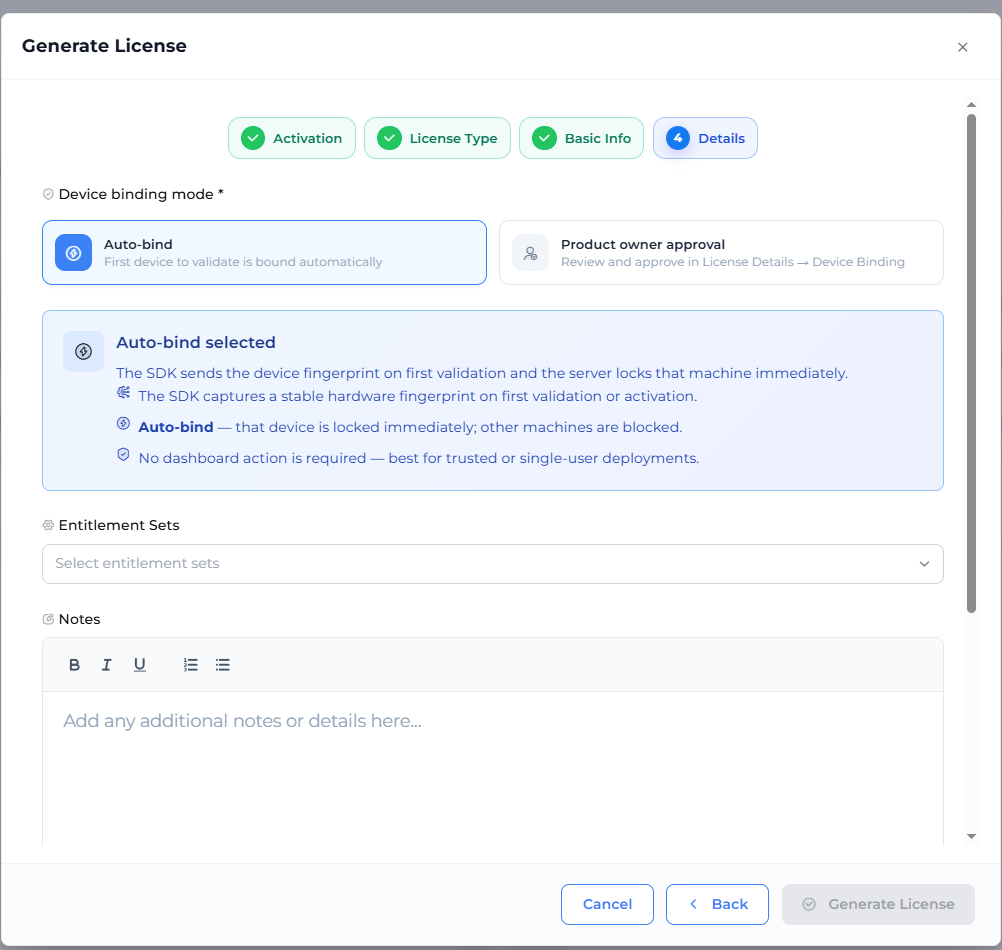The image size is (1002, 950).
Task: Toggle italic formatting in Notes
Action: 107,664
